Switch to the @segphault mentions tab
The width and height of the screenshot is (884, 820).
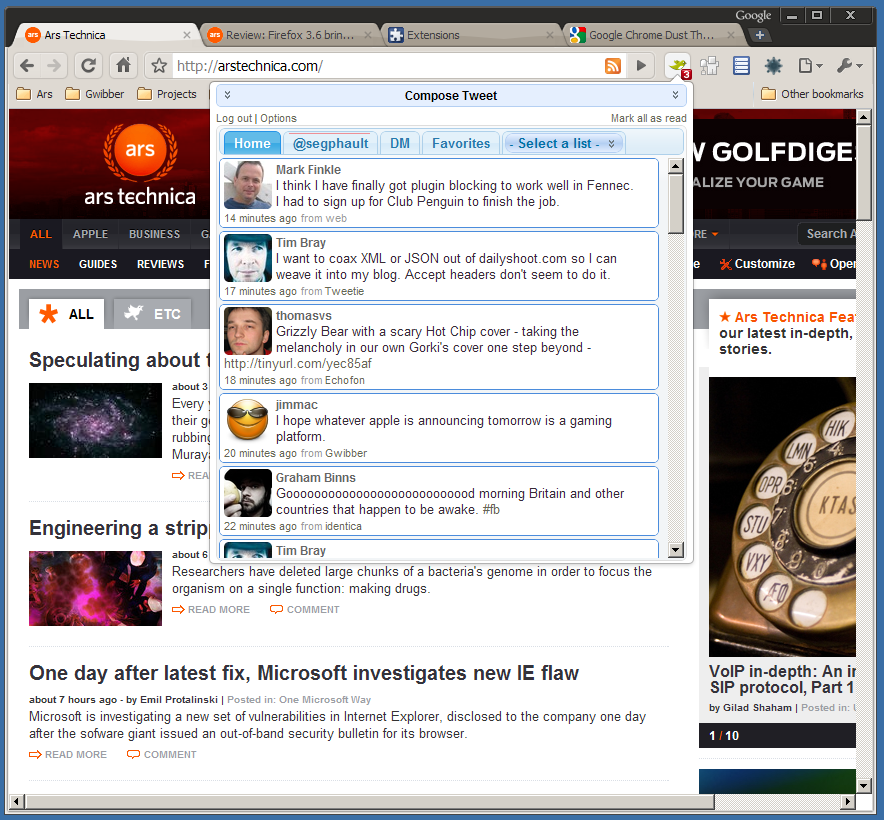pyautogui.click(x=330, y=143)
